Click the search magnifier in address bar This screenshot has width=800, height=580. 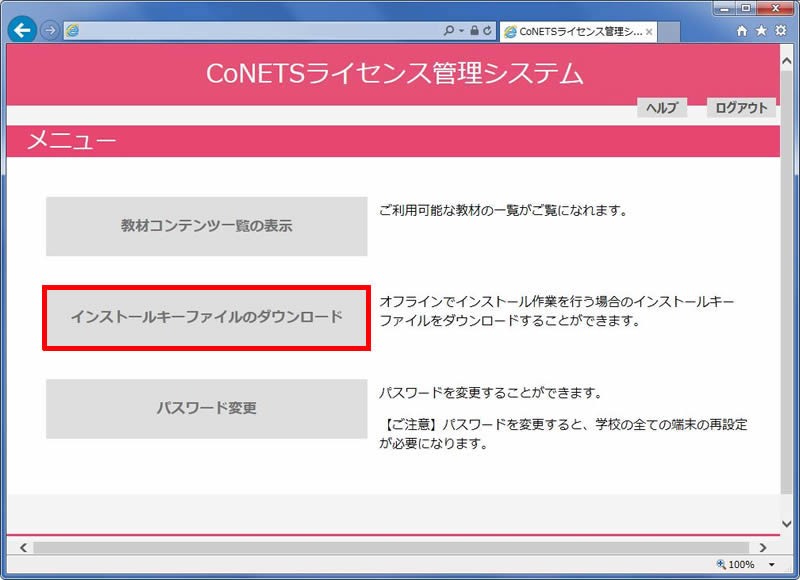pos(448,31)
